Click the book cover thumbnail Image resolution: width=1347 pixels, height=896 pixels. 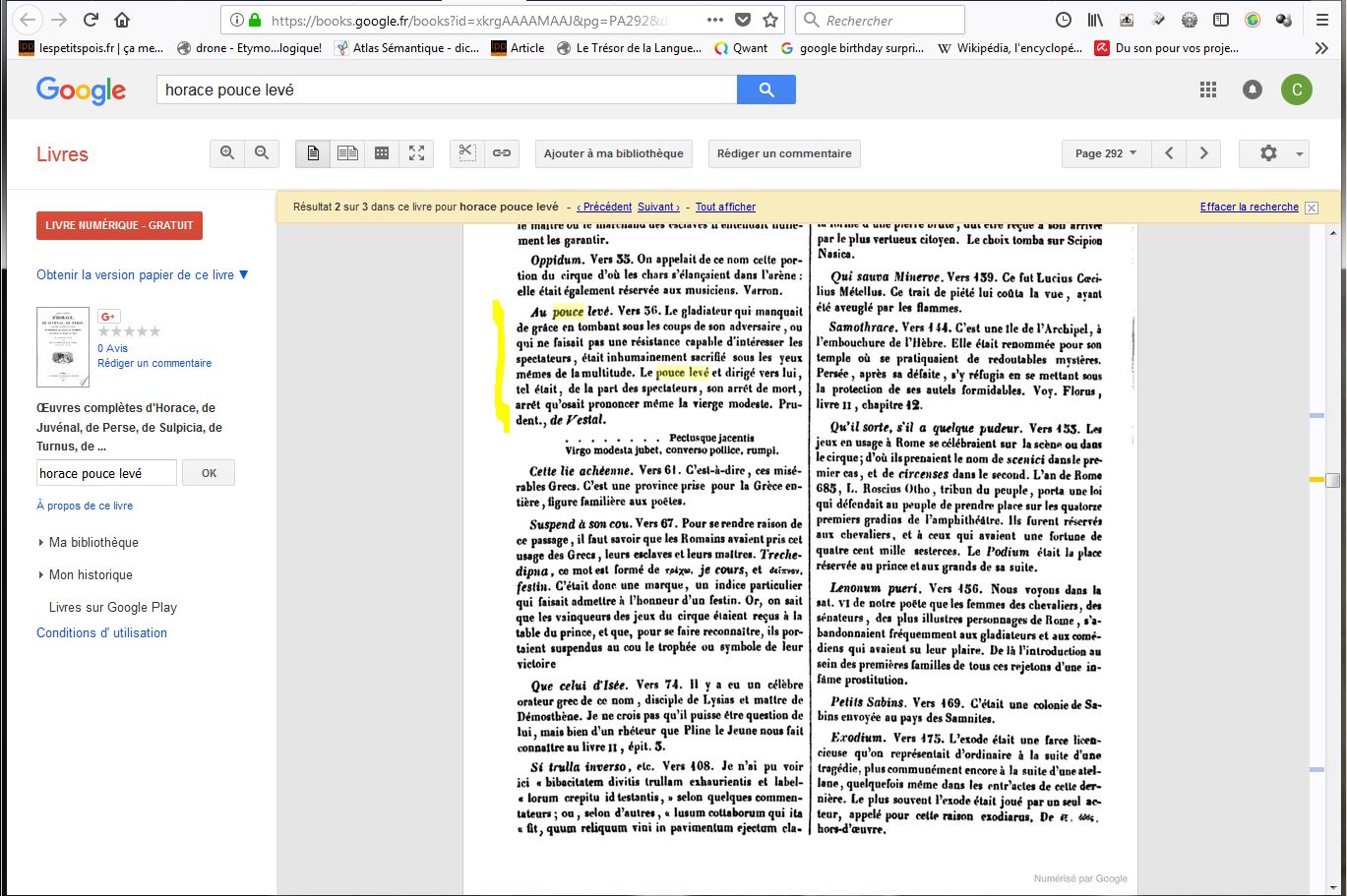click(63, 347)
